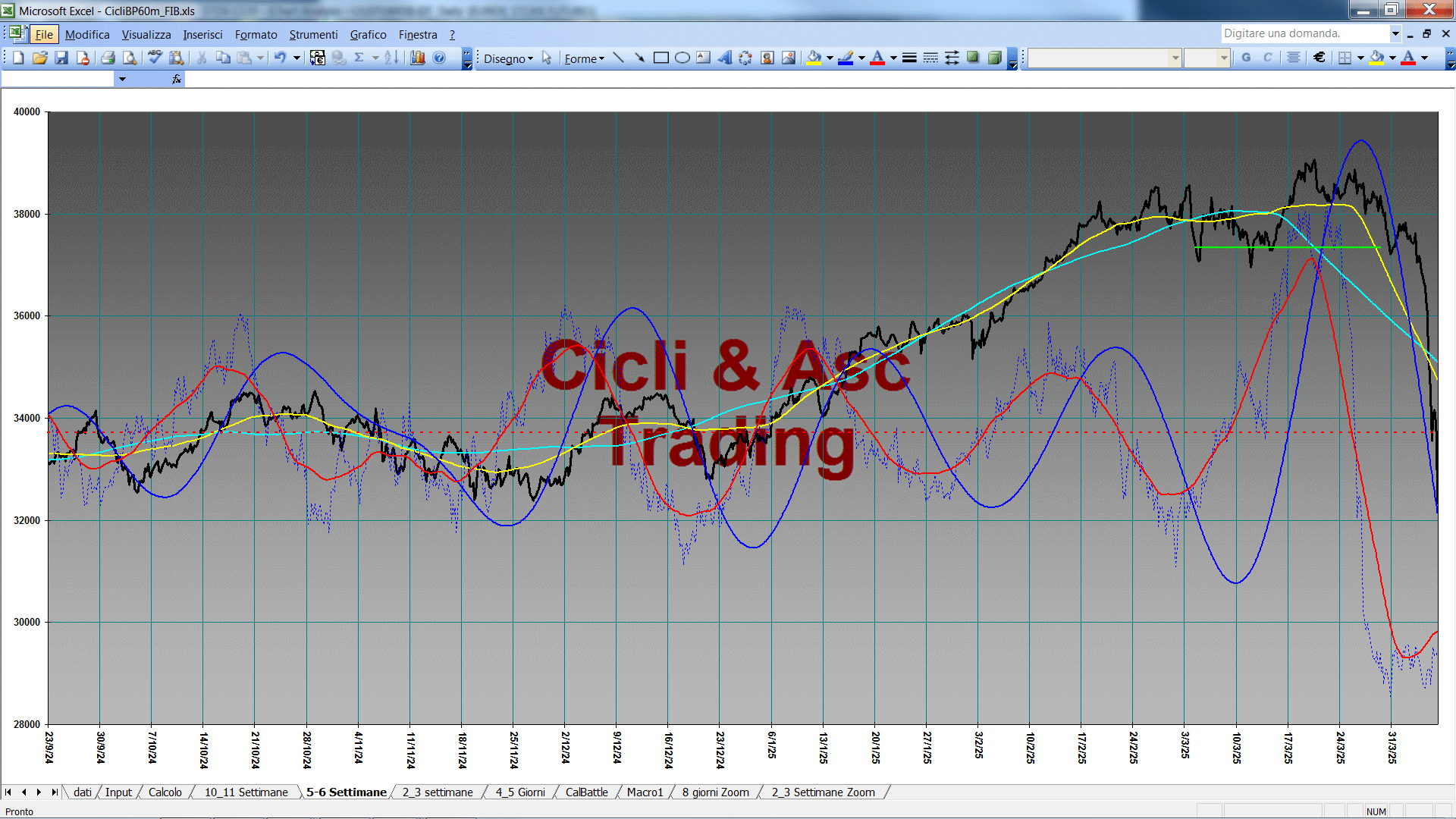The image size is (1456, 819).
Task: Open the Research tool icon
Action: pos(177,58)
